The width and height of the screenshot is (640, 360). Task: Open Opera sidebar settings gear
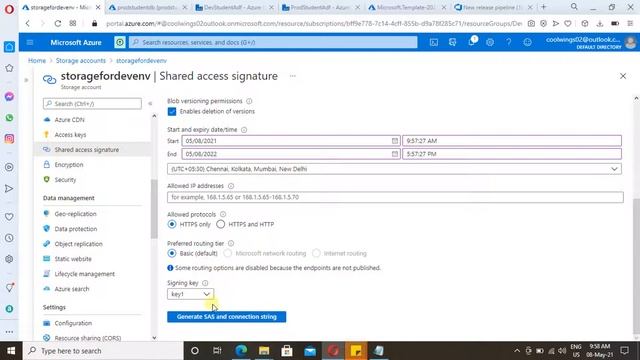[x=9, y=259]
